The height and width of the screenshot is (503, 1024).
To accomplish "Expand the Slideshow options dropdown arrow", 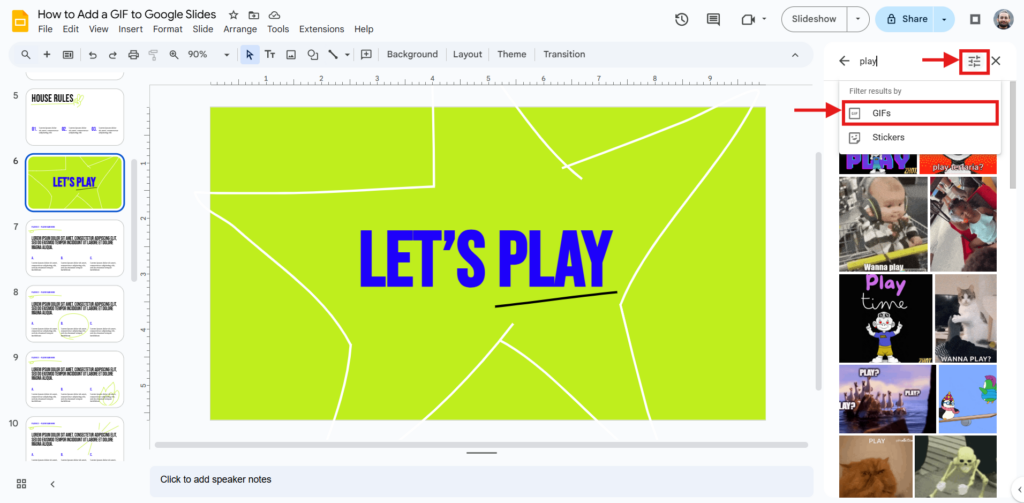I will pos(858,19).
